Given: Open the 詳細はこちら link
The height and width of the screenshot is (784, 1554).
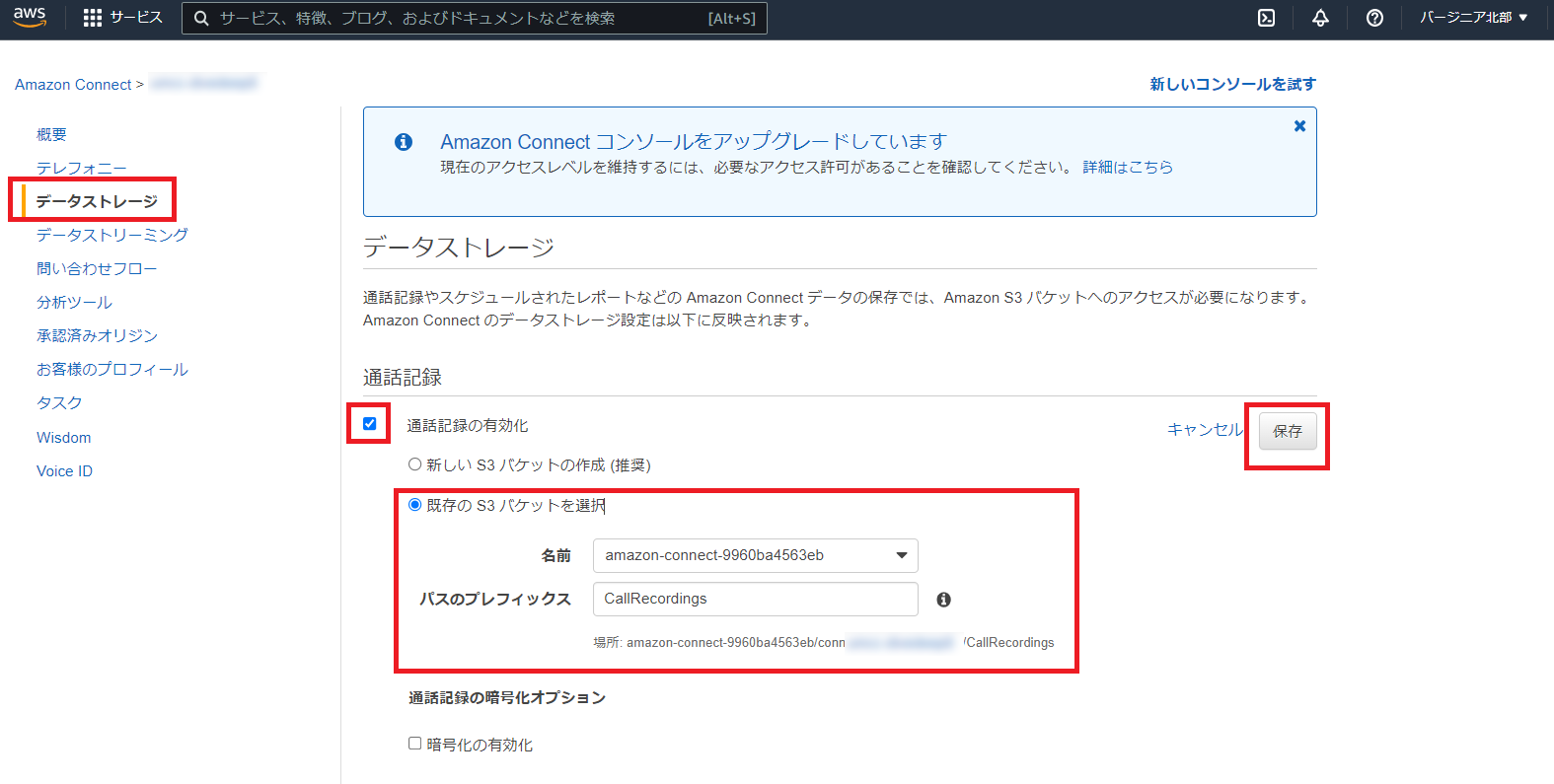Looking at the screenshot, I should pos(1128,167).
